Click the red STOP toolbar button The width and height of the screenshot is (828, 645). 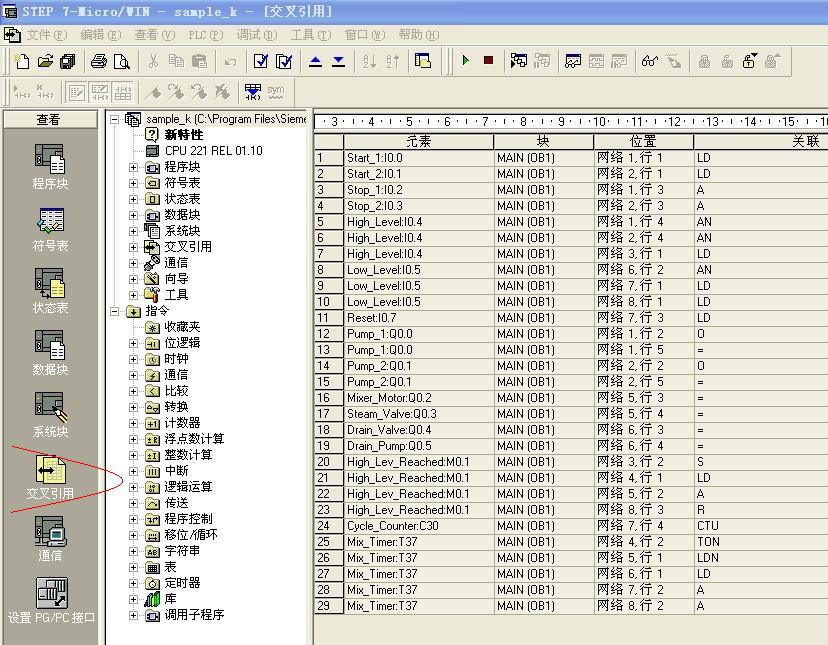click(488, 61)
